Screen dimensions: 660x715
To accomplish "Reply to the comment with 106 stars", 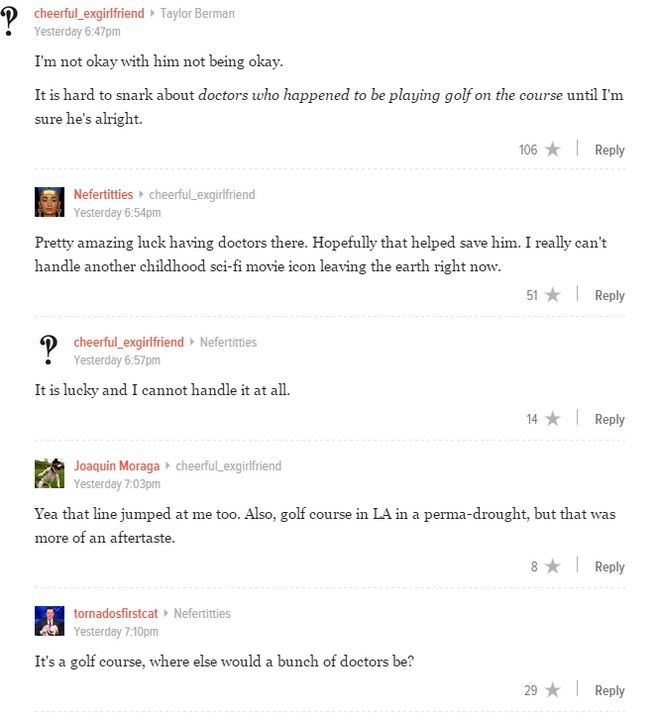I will click(609, 150).
